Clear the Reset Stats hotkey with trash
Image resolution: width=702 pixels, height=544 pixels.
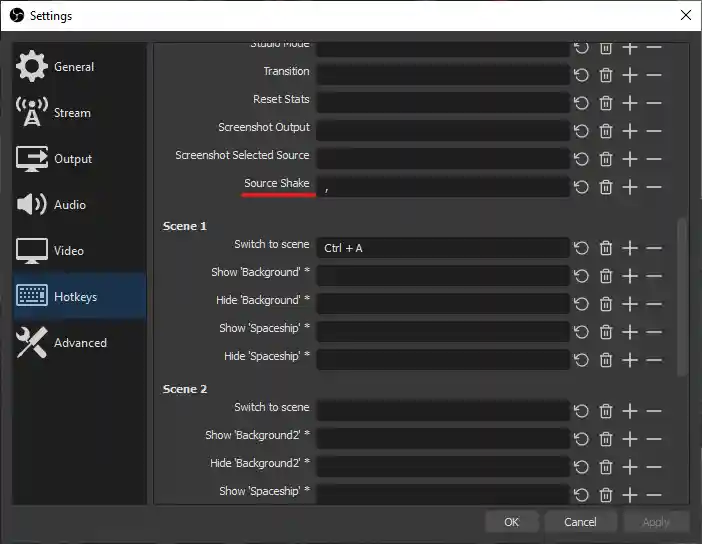(x=606, y=103)
